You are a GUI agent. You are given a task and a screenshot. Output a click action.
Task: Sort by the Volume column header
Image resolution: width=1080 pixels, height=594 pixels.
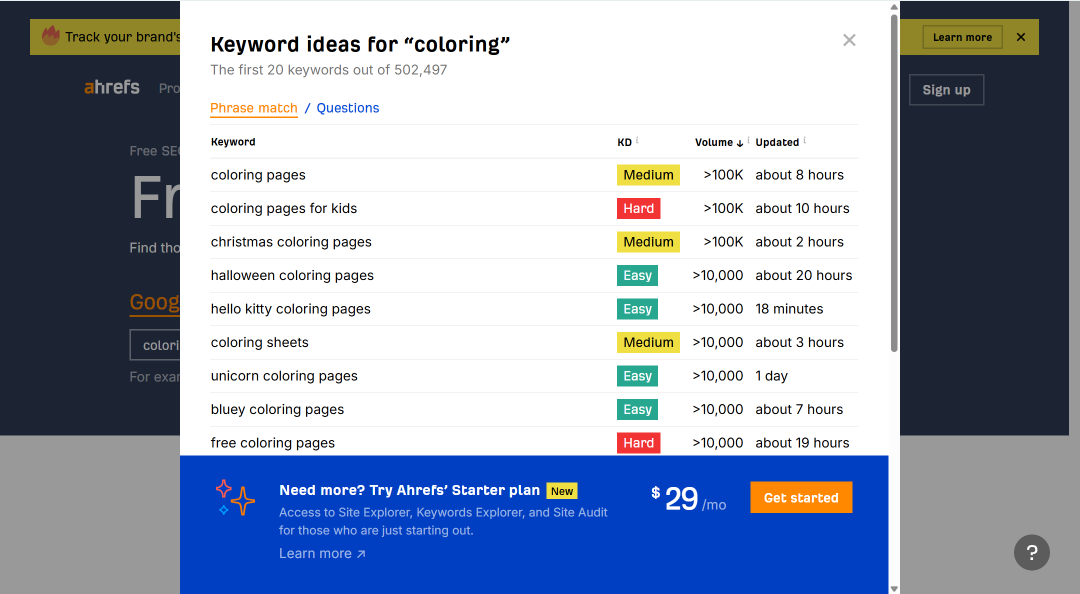(714, 142)
